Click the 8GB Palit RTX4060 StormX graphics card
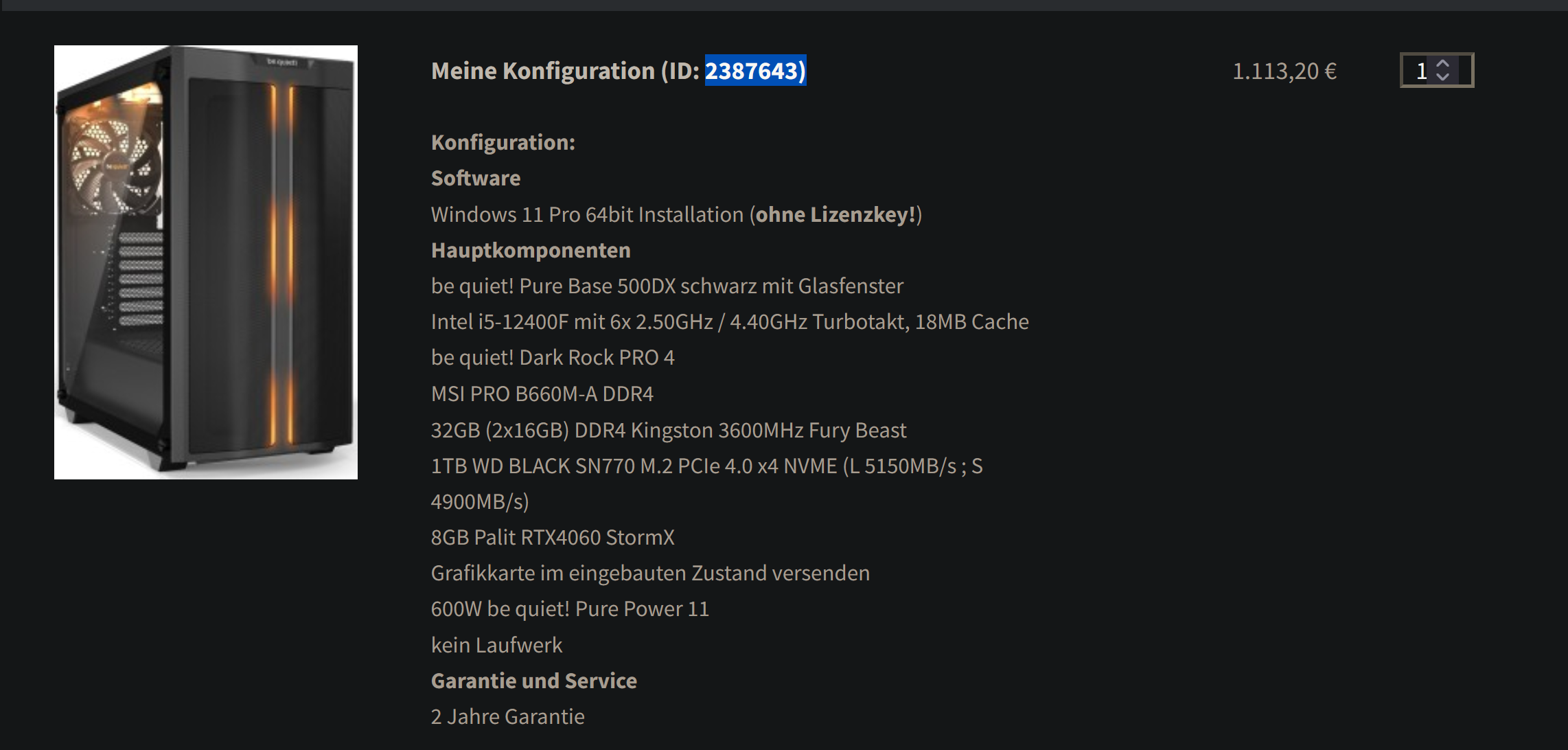The image size is (1568, 750). [x=553, y=537]
